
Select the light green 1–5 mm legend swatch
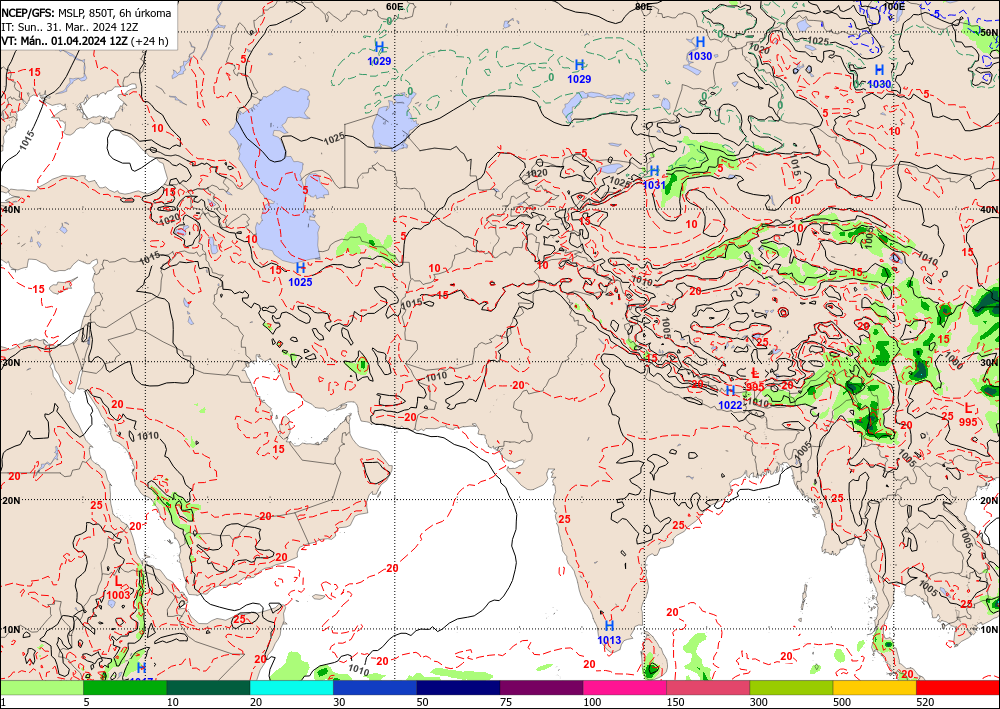[x=41, y=688]
